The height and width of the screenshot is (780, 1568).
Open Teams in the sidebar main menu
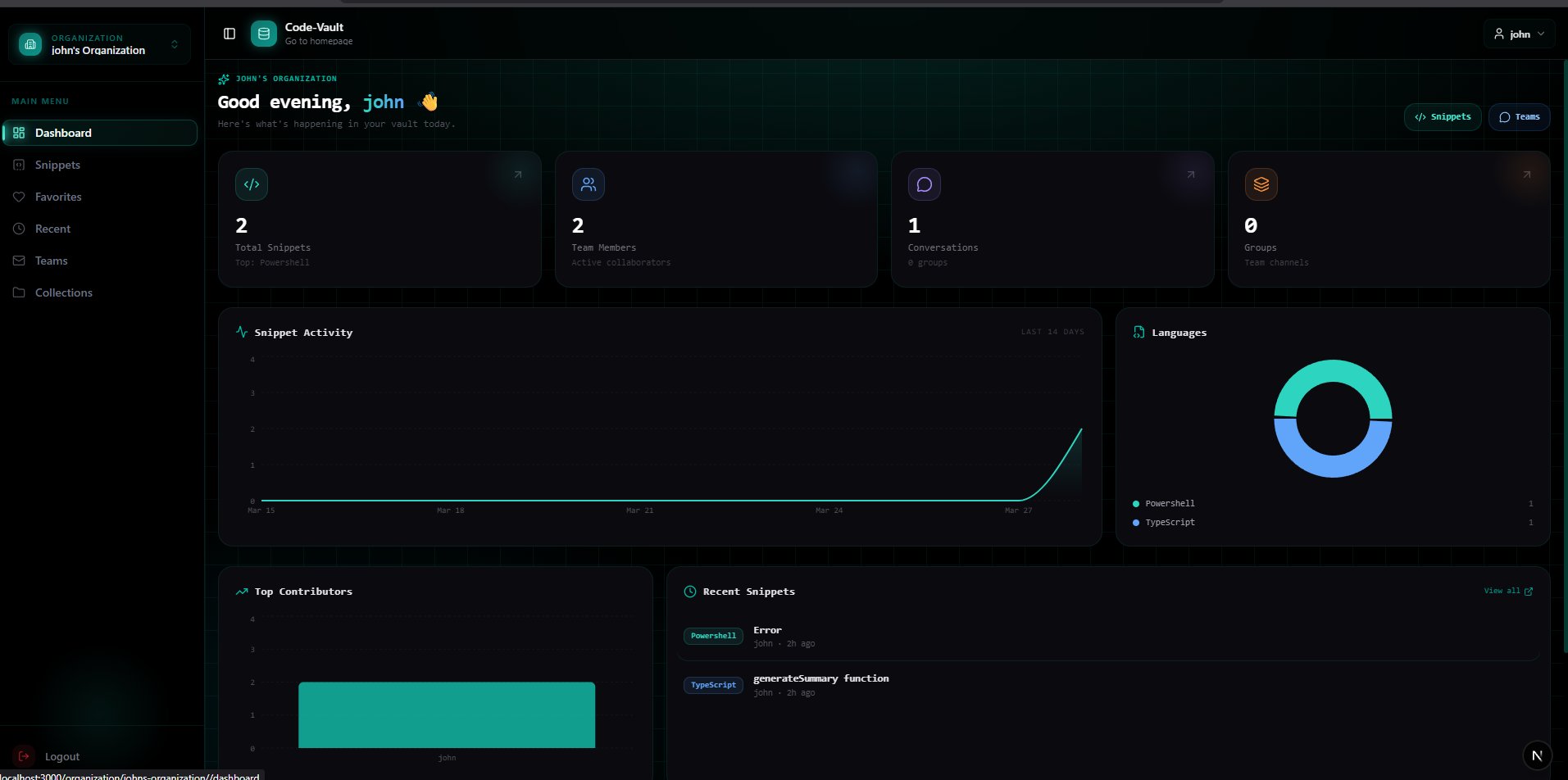pyautogui.click(x=100, y=261)
